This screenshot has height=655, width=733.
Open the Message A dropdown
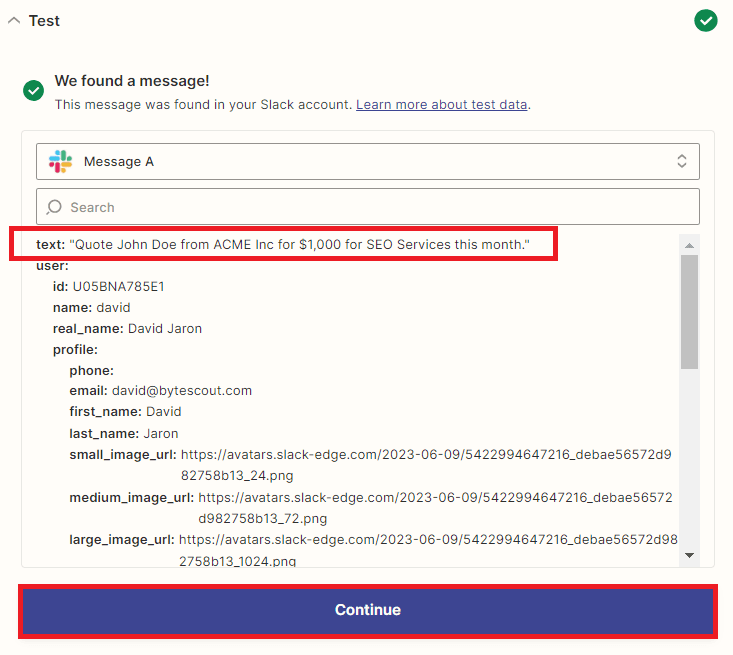click(367, 161)
